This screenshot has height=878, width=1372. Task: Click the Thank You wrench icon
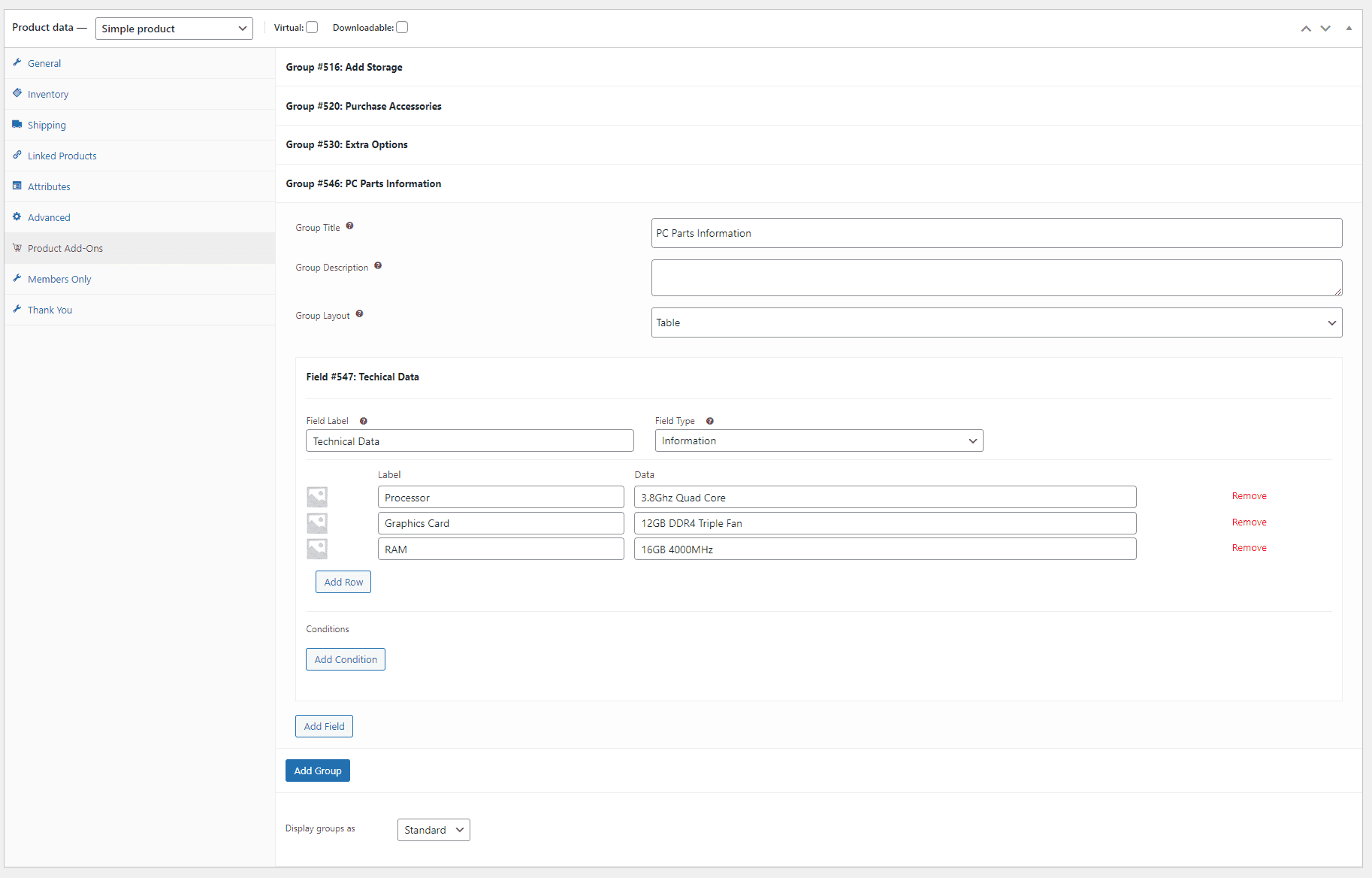(17, 309)
